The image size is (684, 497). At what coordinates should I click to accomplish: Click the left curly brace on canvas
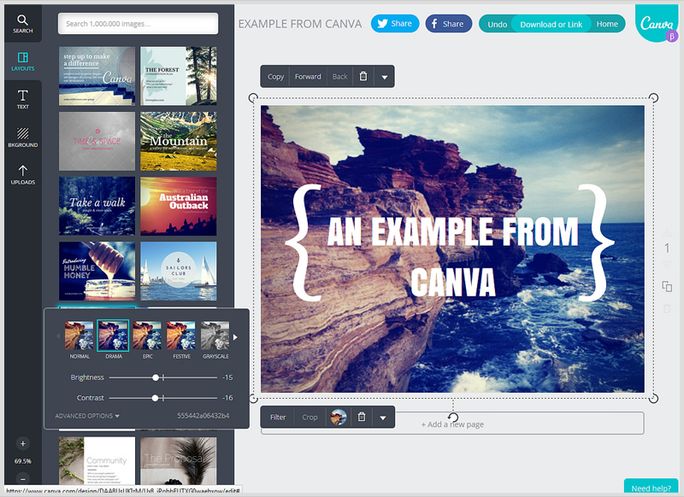(303, 243)
